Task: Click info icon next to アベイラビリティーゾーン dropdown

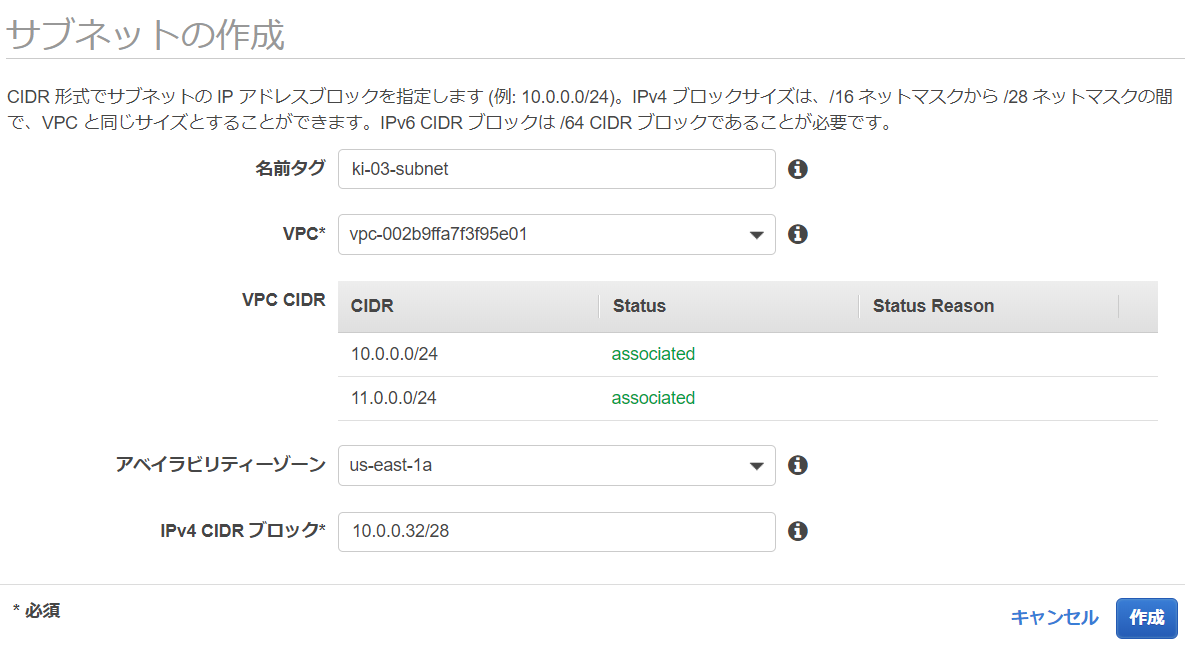Action: pyautogui.click(x=797, y=464)
